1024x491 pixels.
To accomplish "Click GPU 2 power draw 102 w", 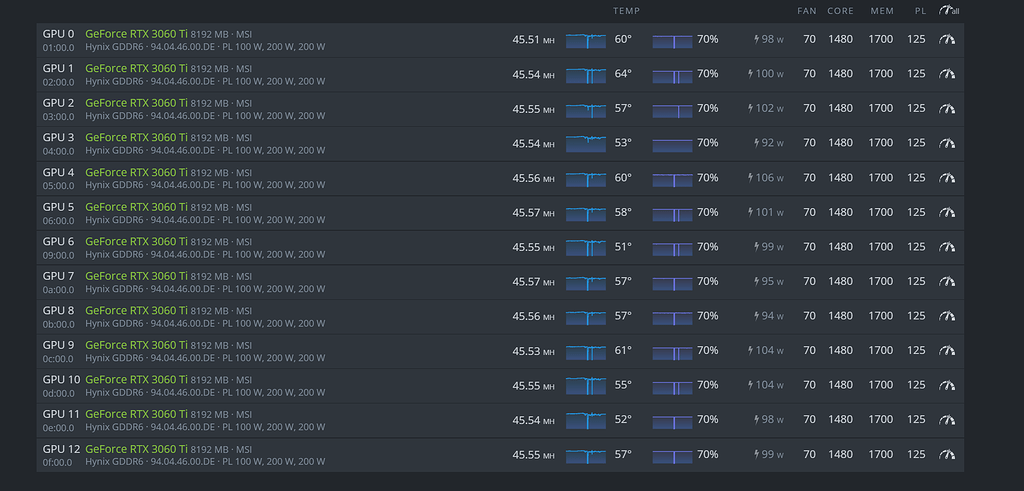I will tap(765, 108).
